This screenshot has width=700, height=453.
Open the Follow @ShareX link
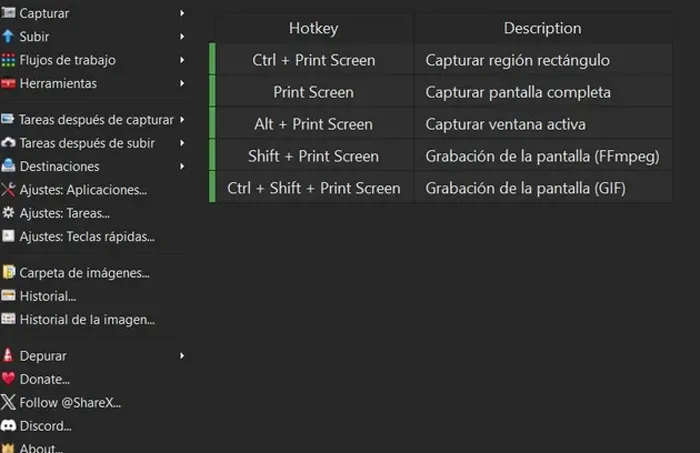pos(70,403)
